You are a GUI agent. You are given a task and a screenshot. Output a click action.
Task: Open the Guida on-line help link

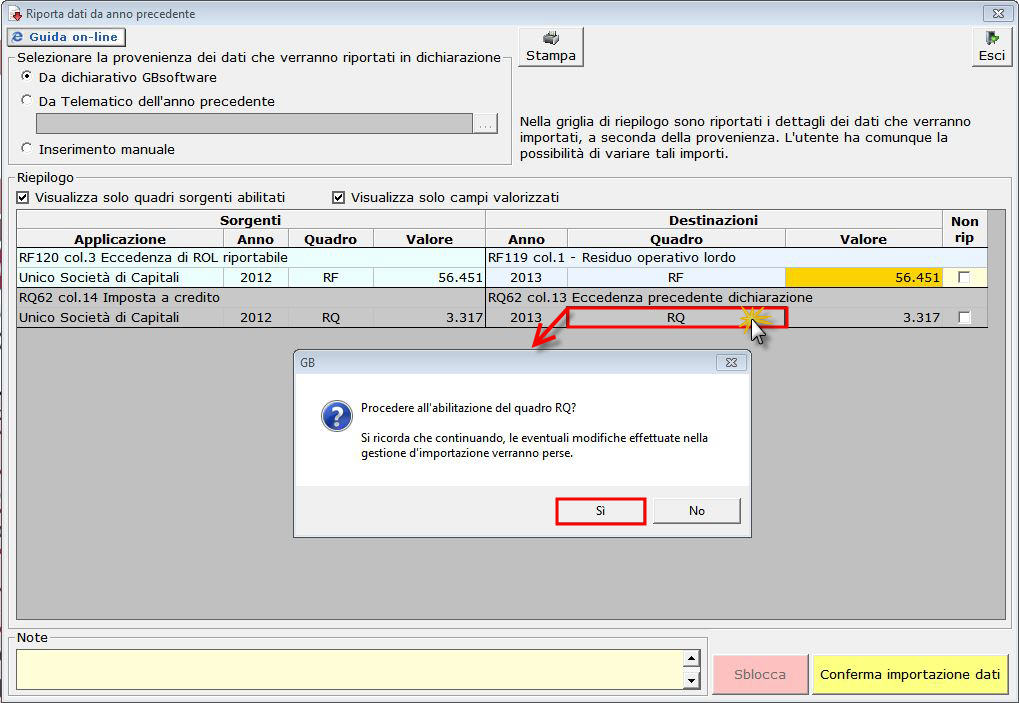tap(65, 37)
